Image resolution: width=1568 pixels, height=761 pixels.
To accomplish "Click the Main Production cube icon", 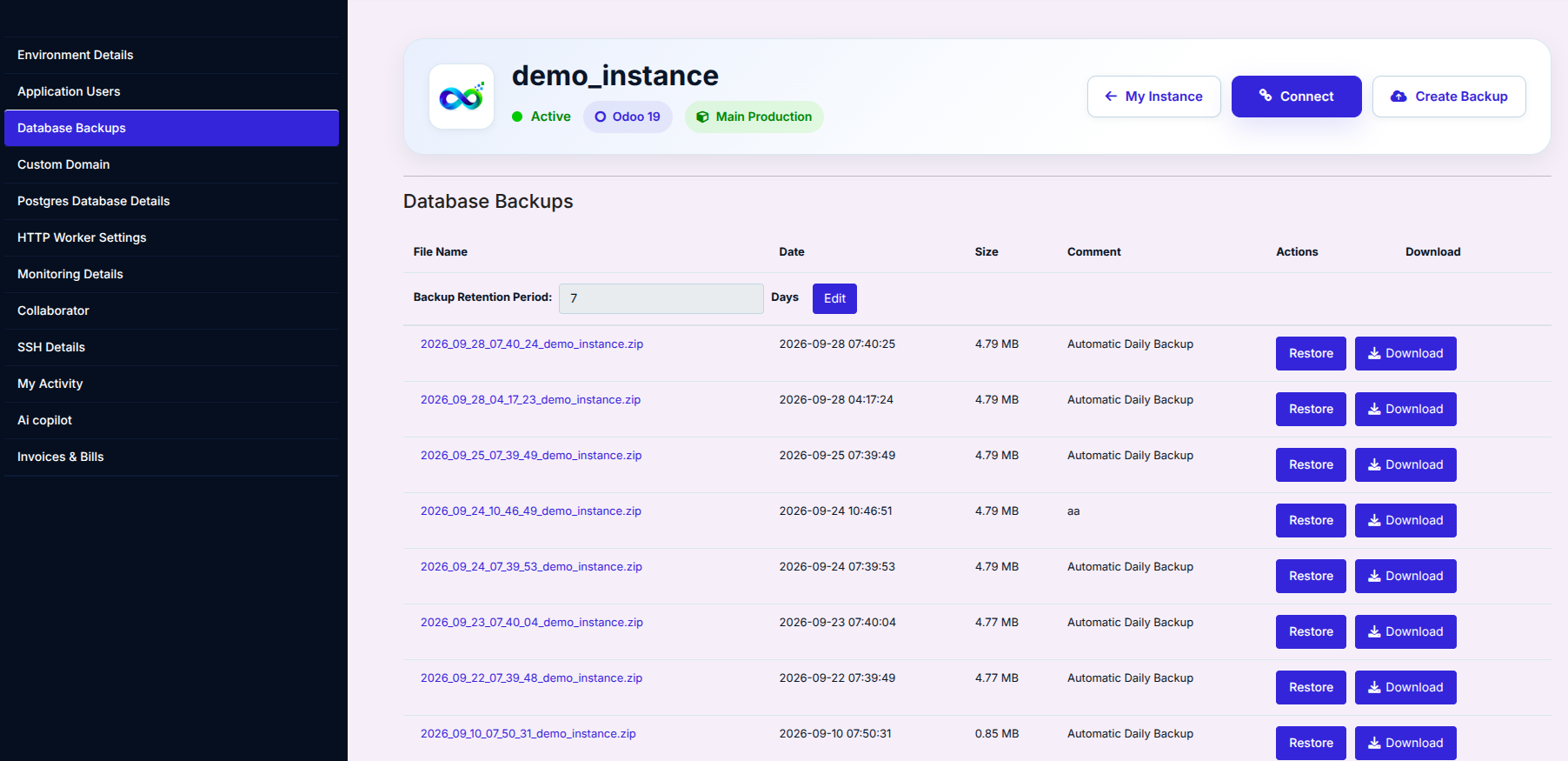I will [x=702, y=117].
